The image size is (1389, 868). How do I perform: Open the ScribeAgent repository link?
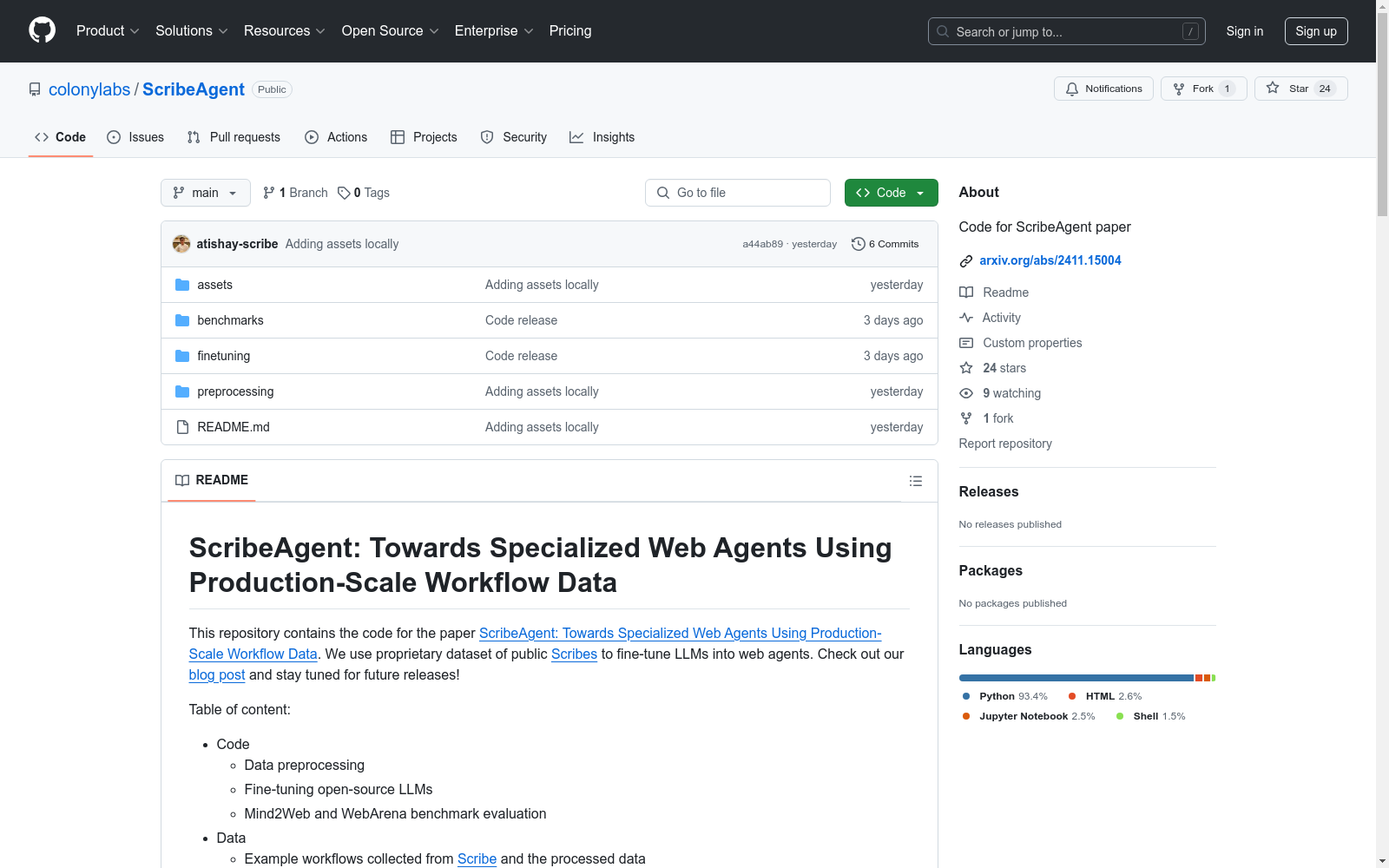(194, 89)
